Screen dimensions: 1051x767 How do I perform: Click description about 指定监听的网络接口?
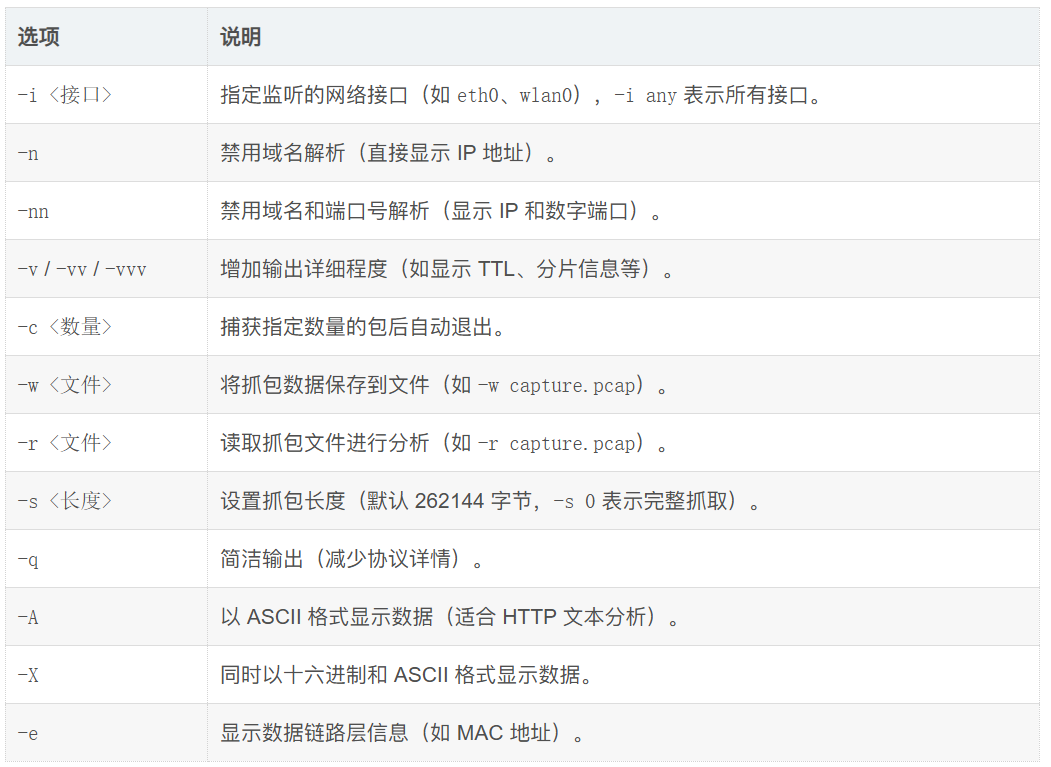coord(521,95)
